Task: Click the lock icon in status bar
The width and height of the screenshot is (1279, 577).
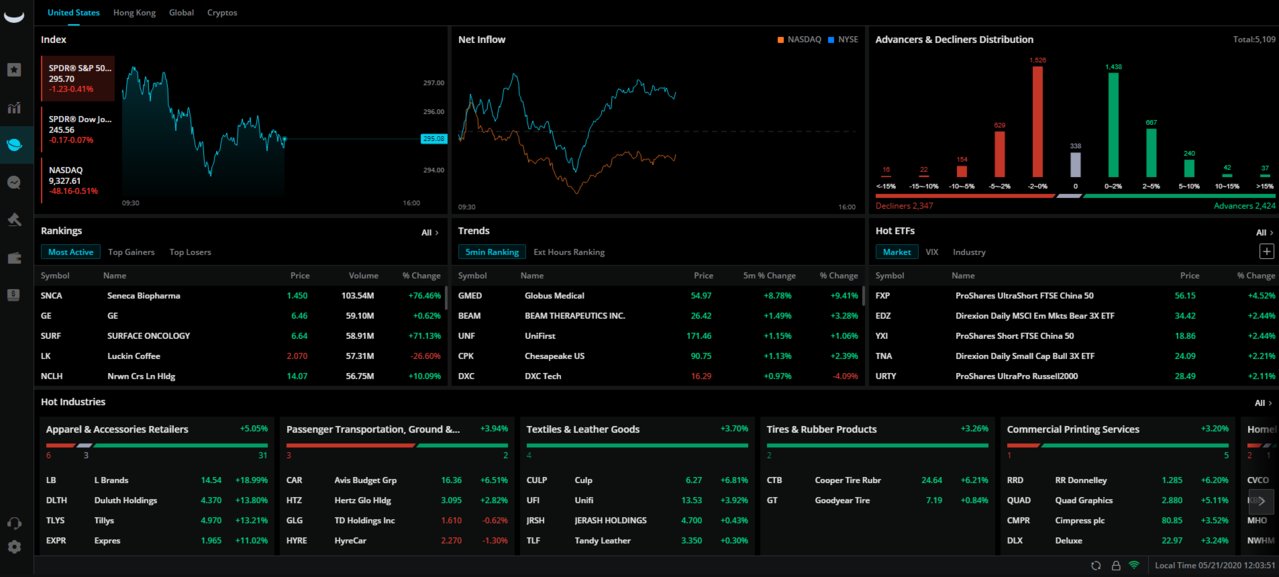Action: pos(1115,566)
